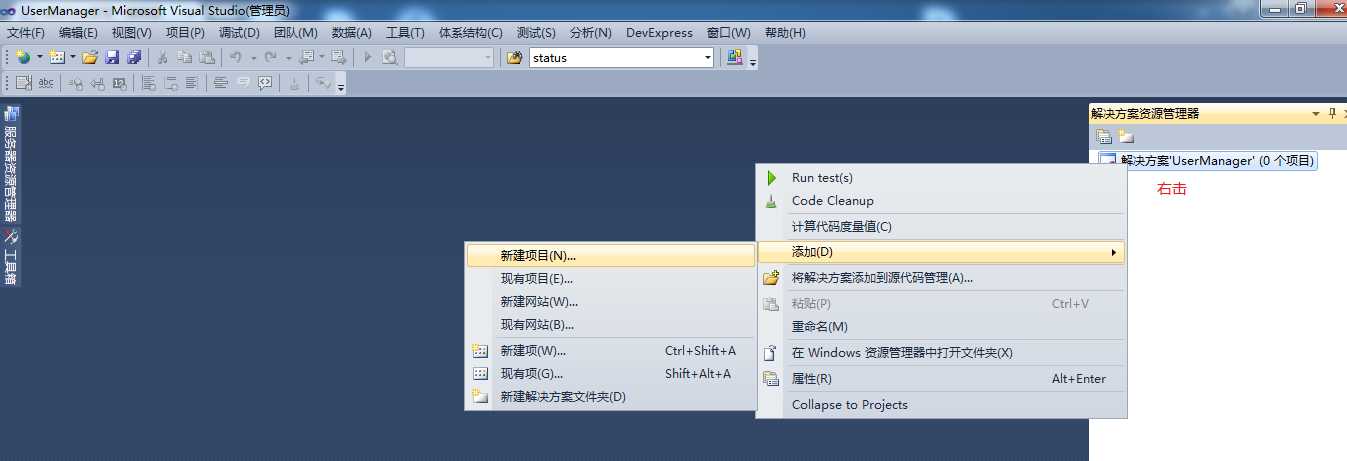Click the Undo arrow icon

pos(236,58)
